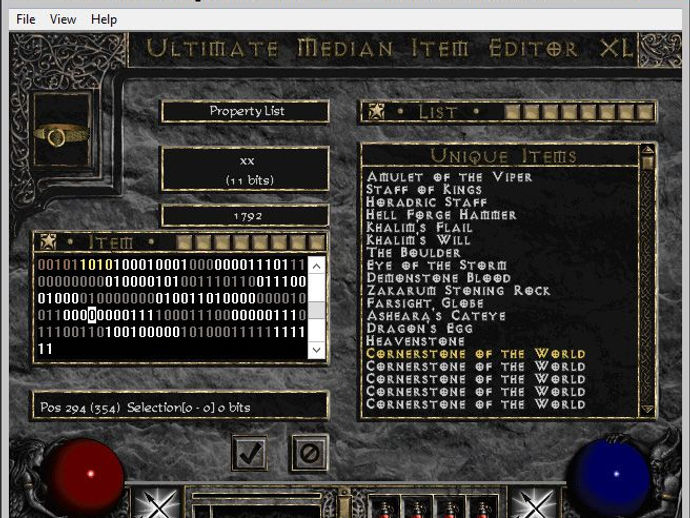690x518 pixels.
Task: Open the View menu
Action: pyautogui.click(x=62, y=19)
